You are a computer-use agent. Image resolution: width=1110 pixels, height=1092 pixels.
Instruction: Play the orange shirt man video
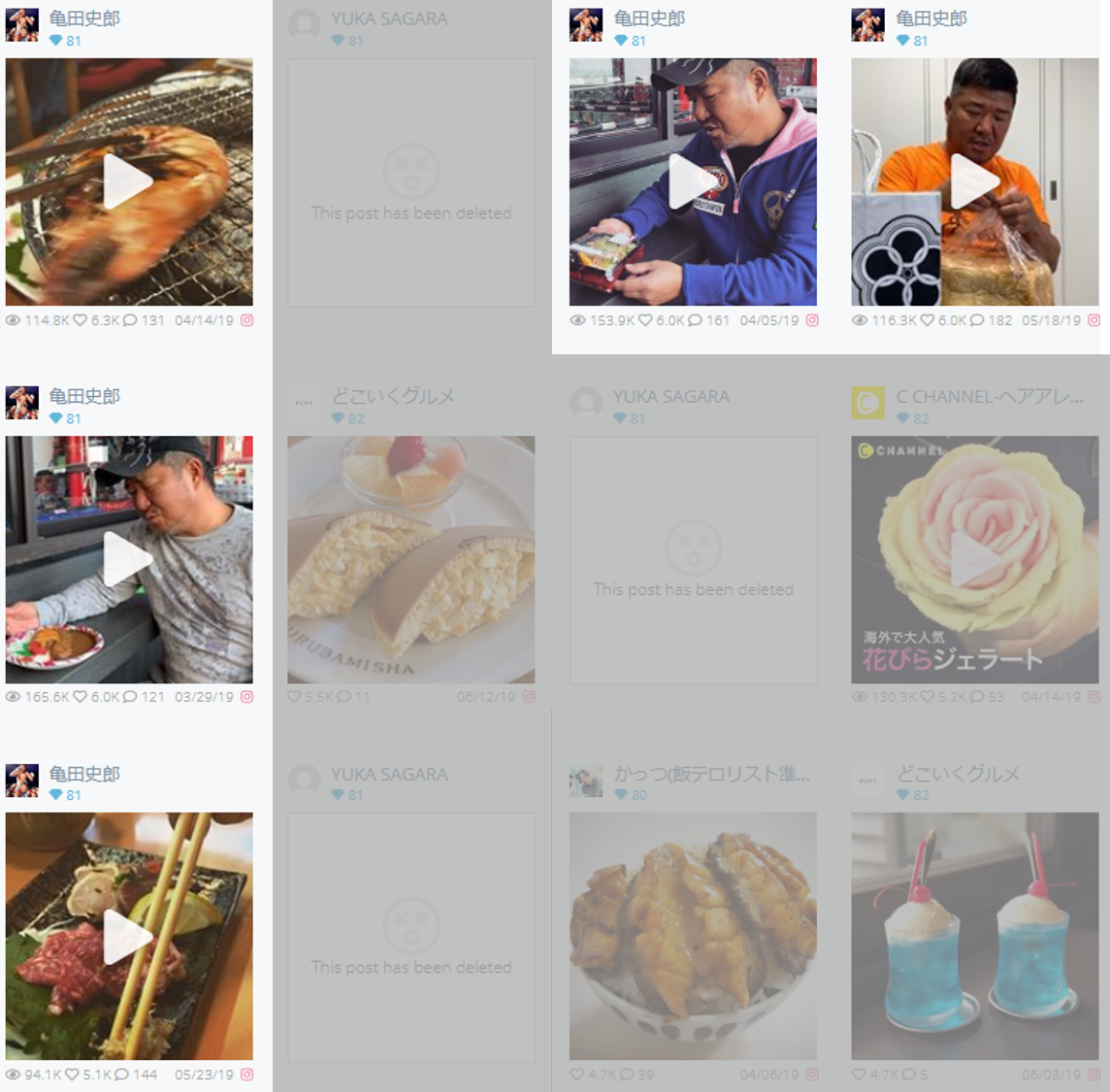974,182
